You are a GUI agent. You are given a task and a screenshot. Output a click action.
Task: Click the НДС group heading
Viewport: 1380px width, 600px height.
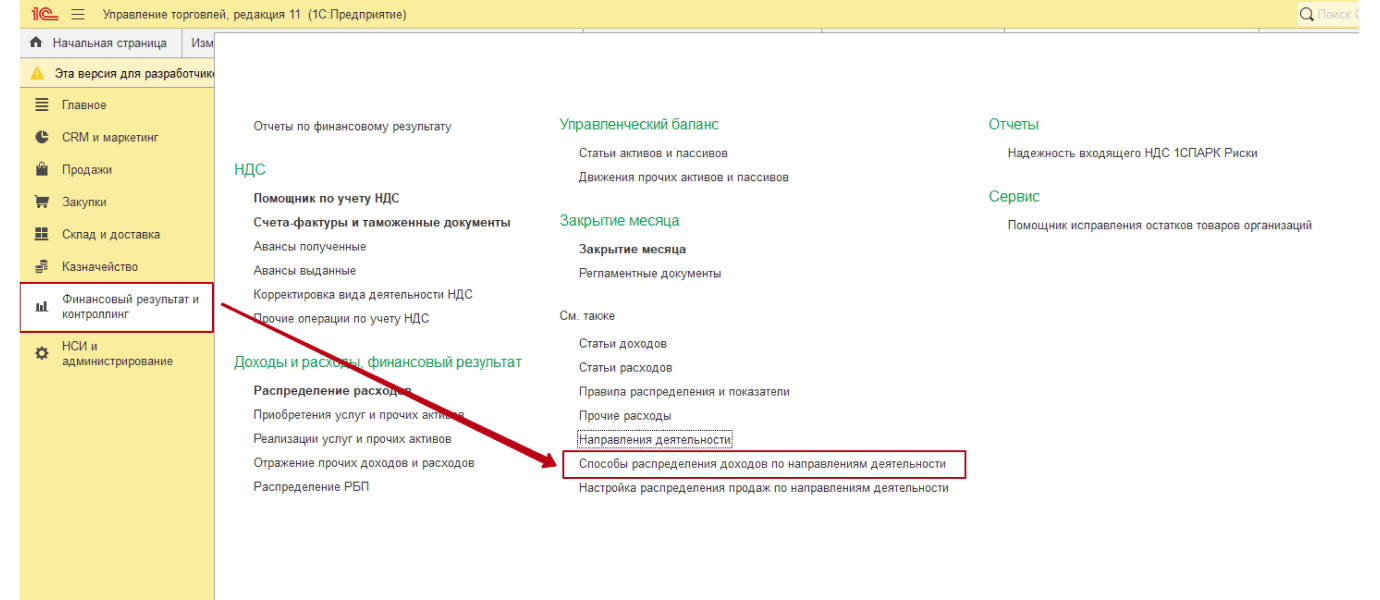[x=250, y=170]
